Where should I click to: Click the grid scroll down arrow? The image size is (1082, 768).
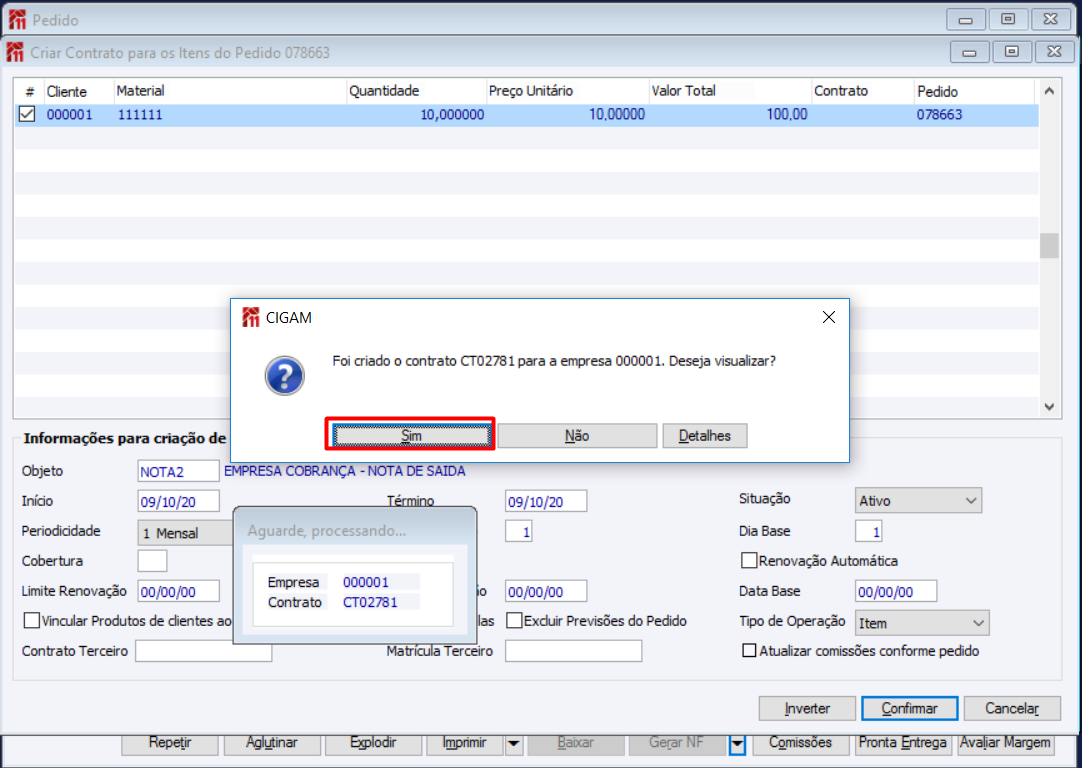click(1049, 407)
